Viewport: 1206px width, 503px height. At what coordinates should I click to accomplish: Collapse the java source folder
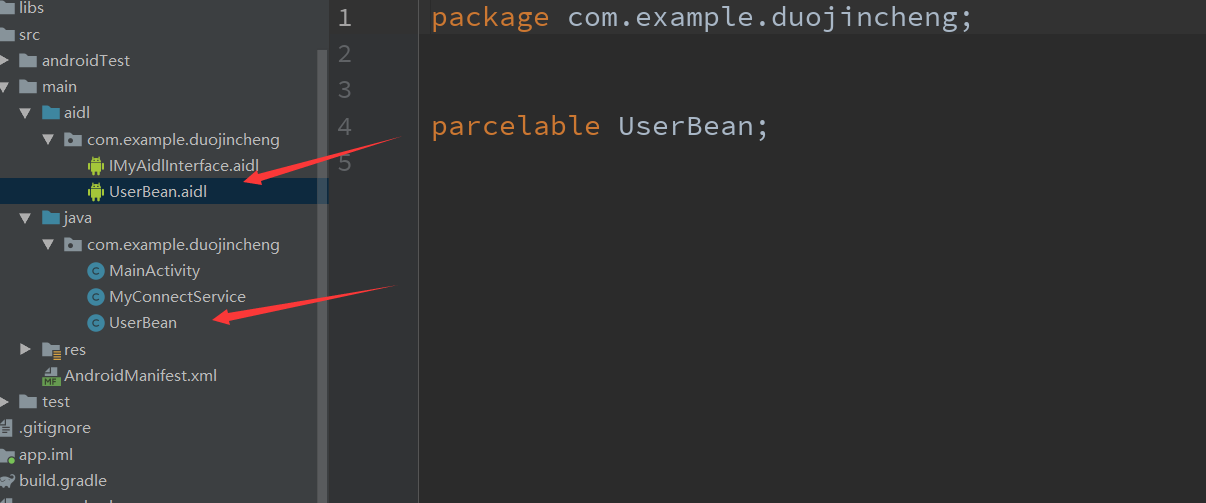click(27, 218)
